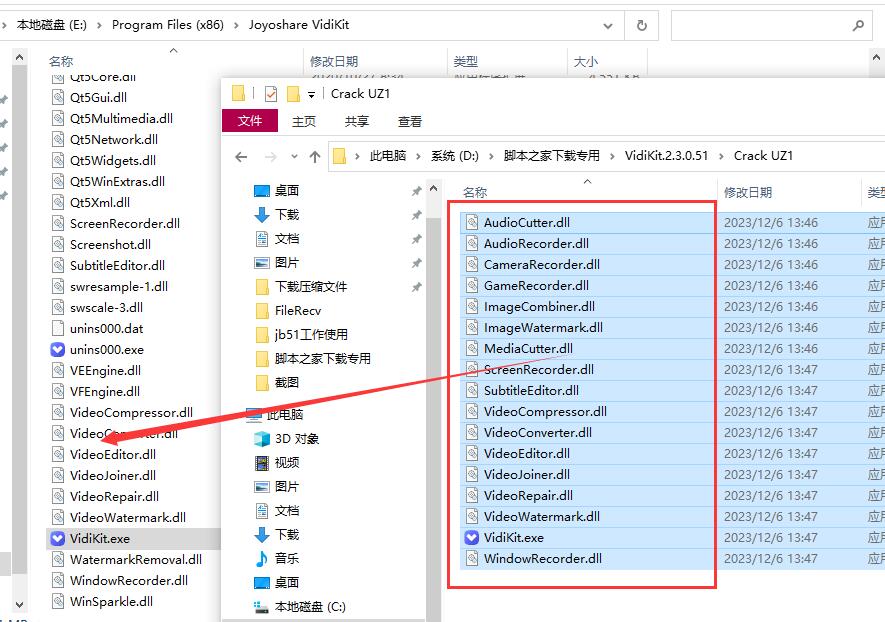This screenshot has width=885, height=622.
Task: Click the 本地磁盘 (C:) drive icon
Action: (262, 607)
